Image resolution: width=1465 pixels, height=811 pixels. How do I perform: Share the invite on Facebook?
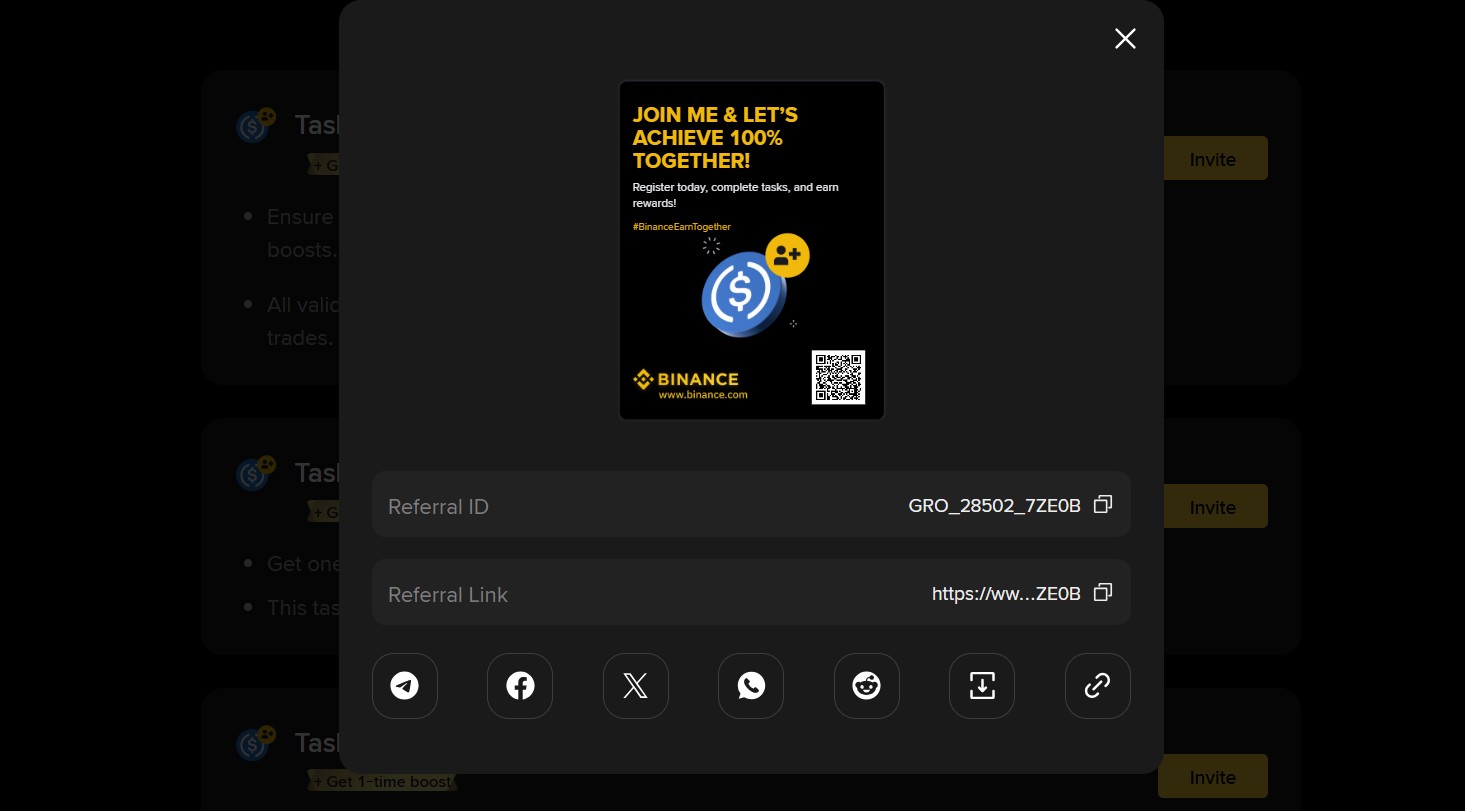pyautogui.click(x=520, y=686)
